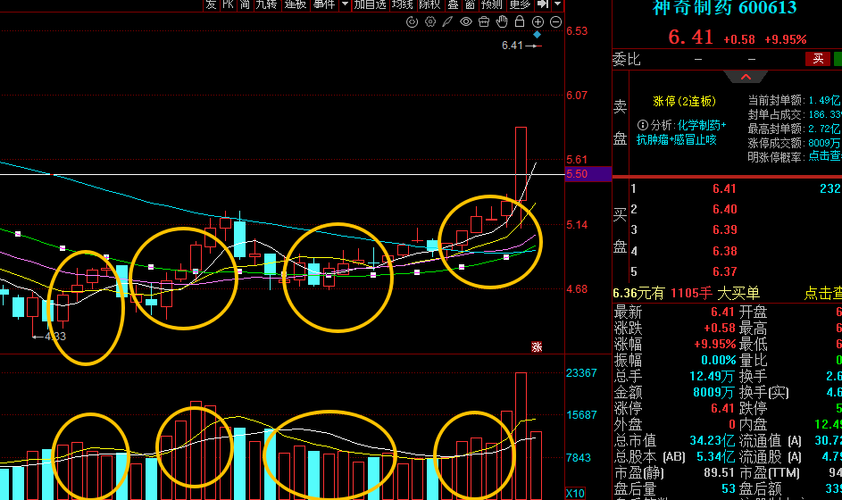Image resolution: width=842 pixels, height=500 pixels.
Task: Click the PK toolbar button
Action: tap(228, 4)
